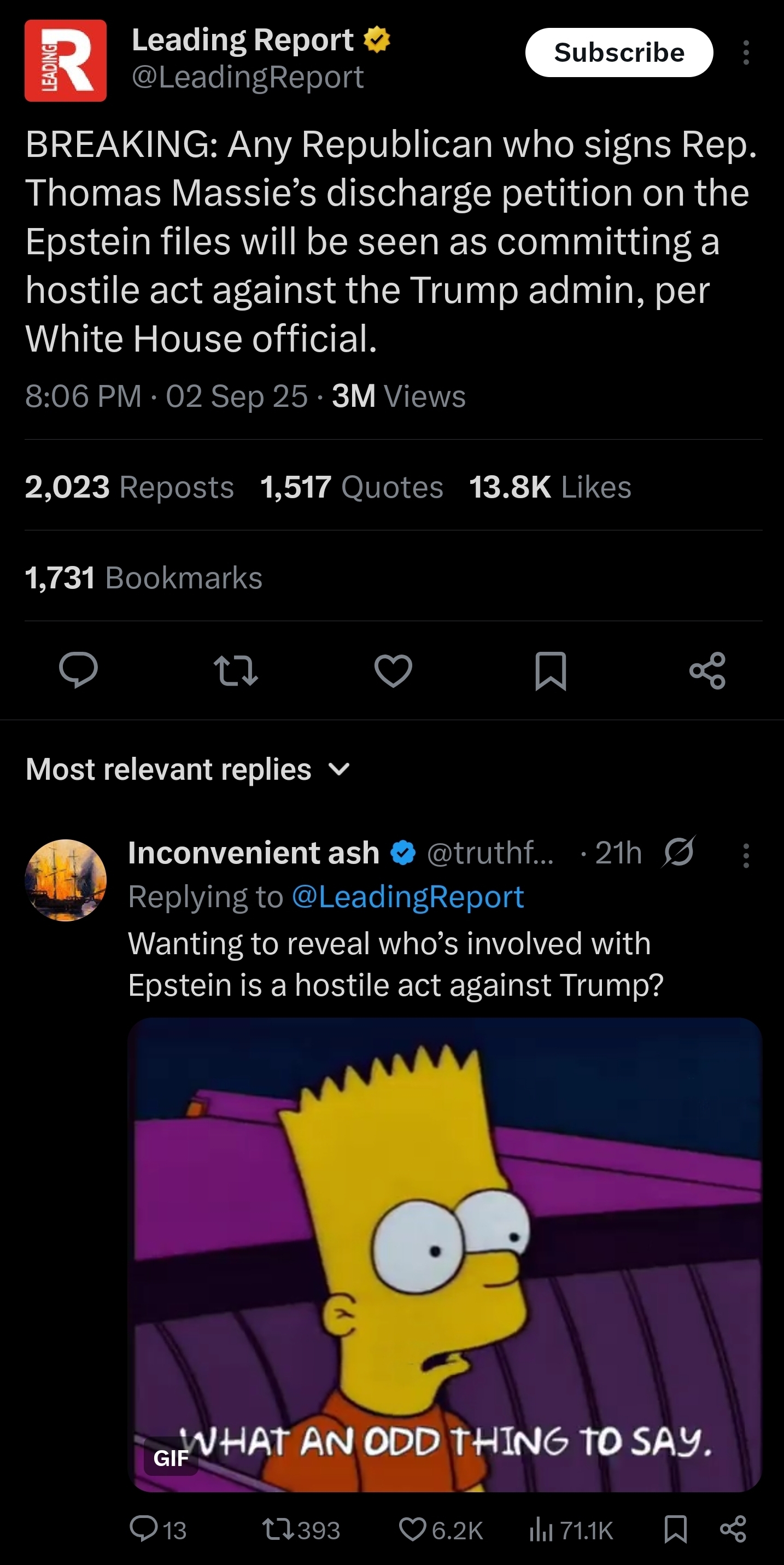Tap the reply icon on main post
The height and width of the screenshot is (1565, 784).
[x=78, y=670]
